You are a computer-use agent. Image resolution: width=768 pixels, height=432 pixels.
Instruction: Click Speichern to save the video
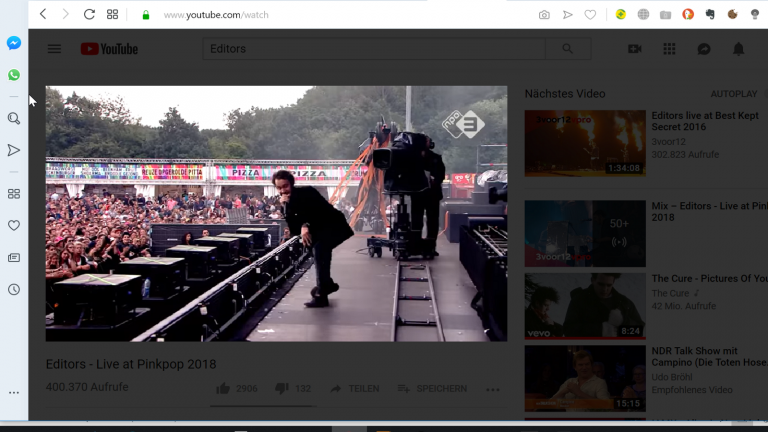point(432,388)
